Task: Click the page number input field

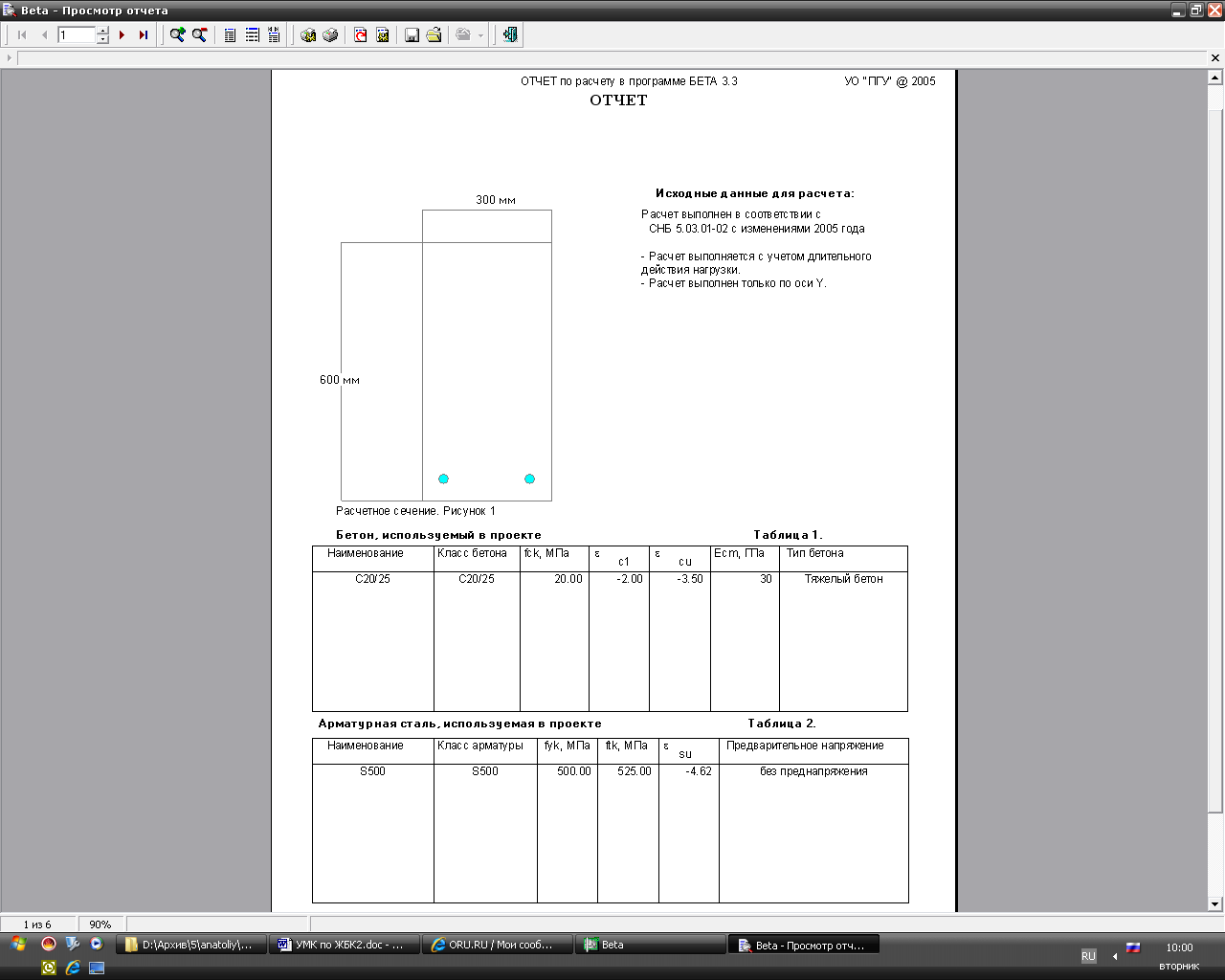Action: 77,35
